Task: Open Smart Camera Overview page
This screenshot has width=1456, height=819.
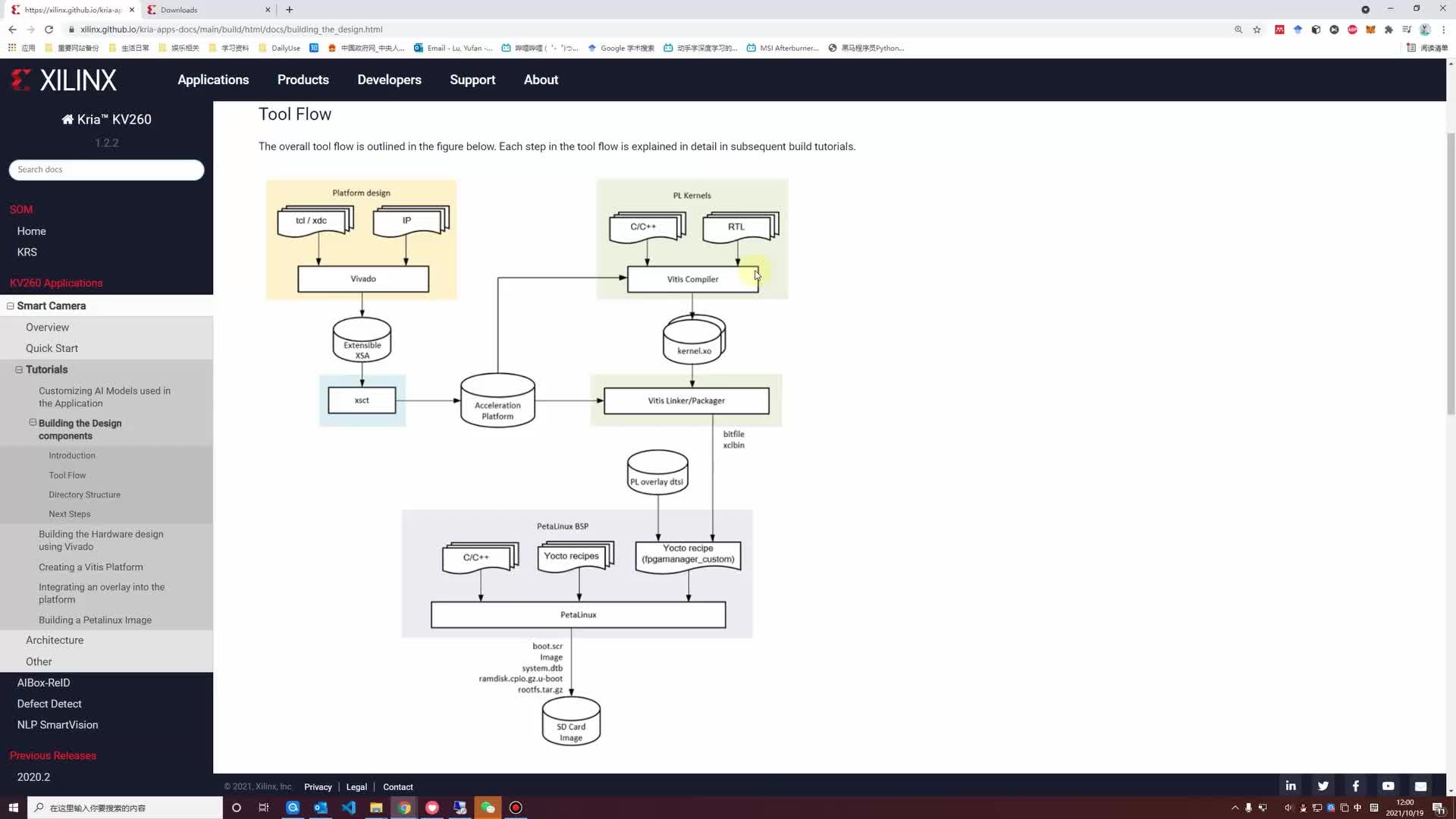Action: [x=47, y=327]
